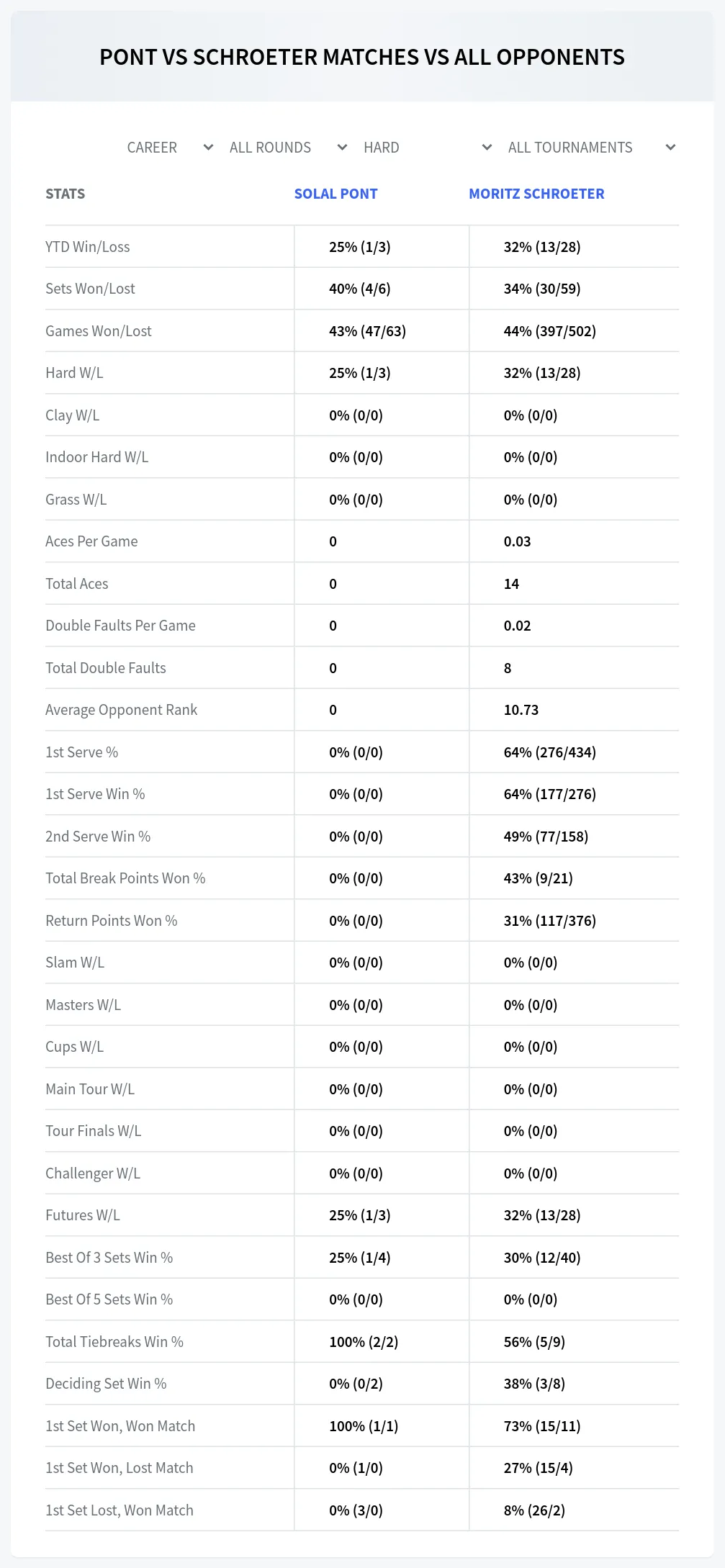Click the page title heading

362,57
